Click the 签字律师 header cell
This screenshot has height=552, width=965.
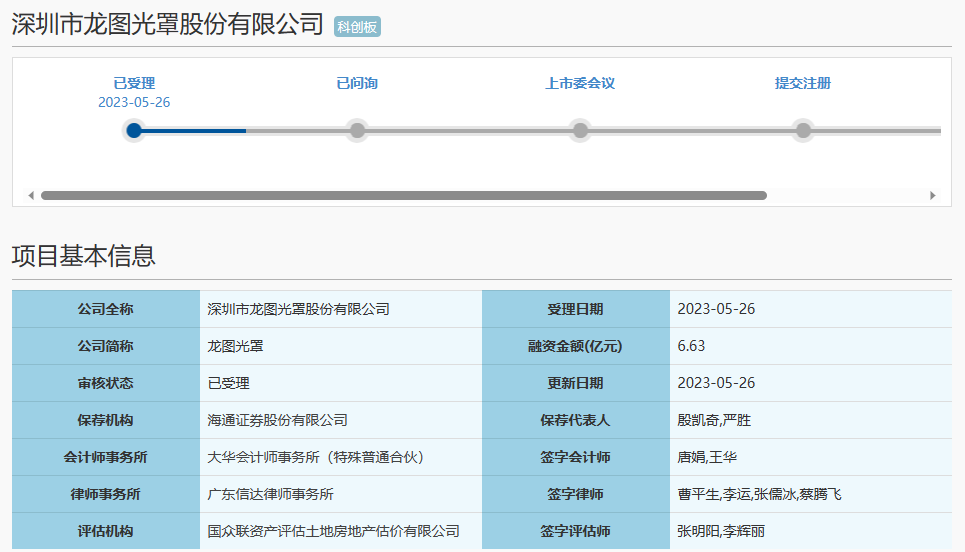pyautogui.click(x=575, y=494)
